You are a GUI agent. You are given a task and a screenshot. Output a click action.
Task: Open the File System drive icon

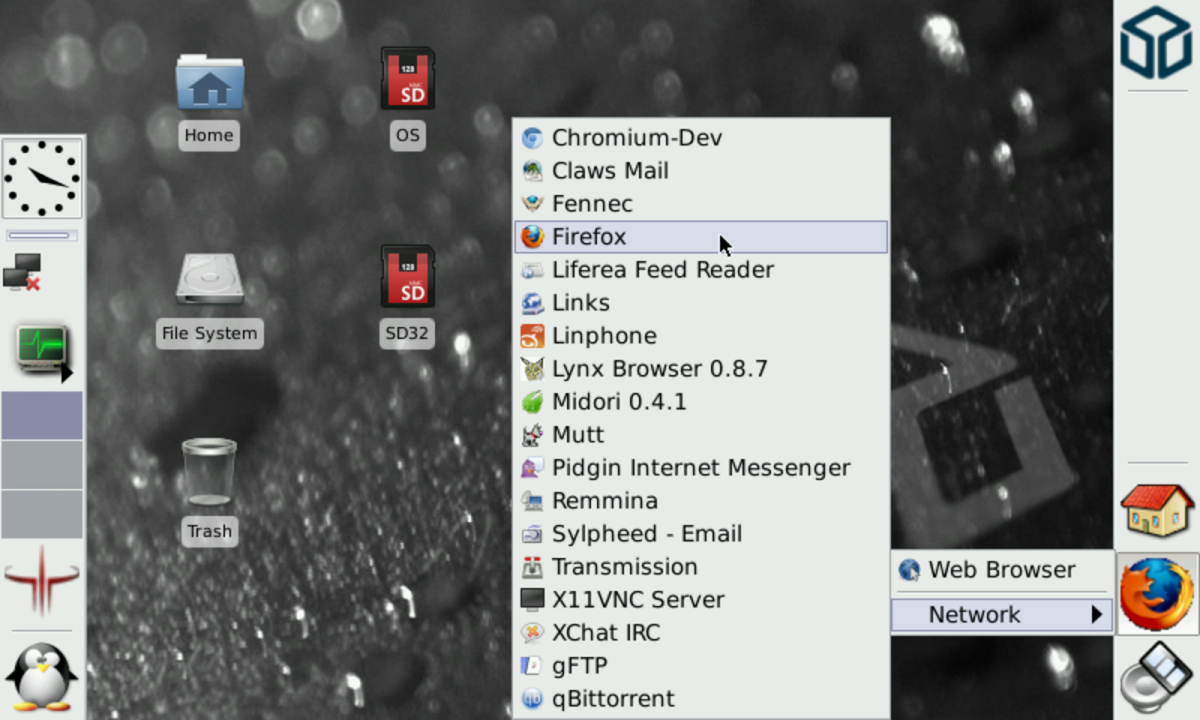pyautogui.click(x=209, y=280)
